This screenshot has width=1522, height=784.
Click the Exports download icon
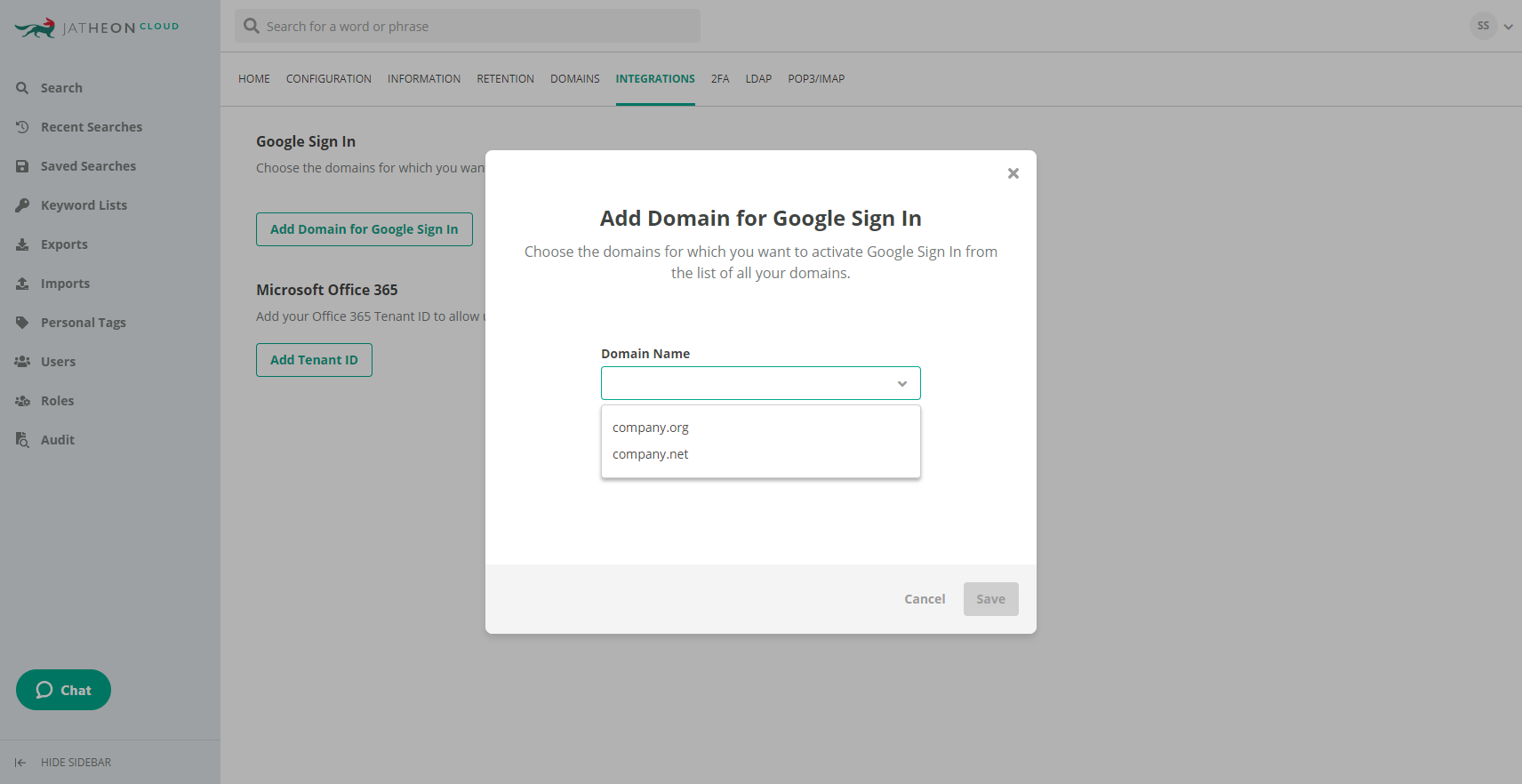pos(22,244)
